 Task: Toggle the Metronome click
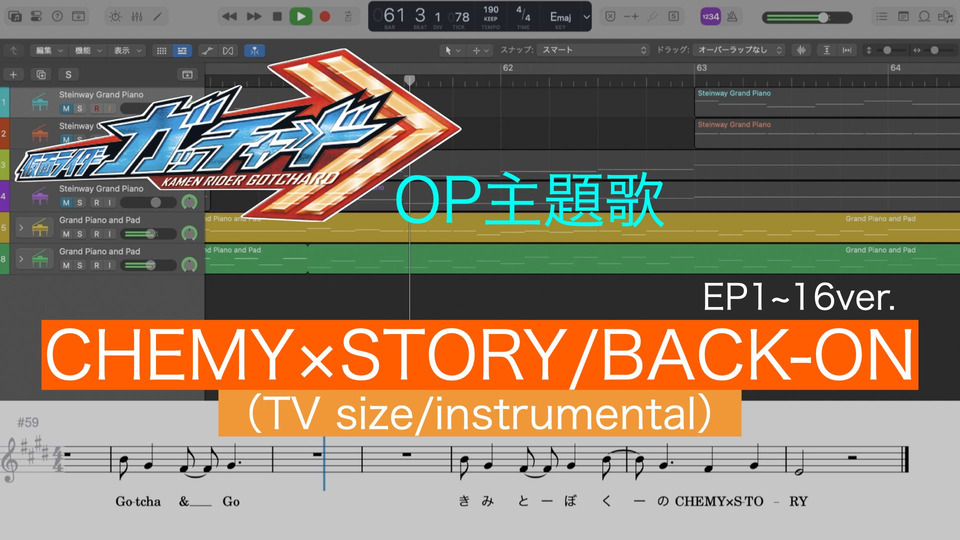(x=732, y=17)
